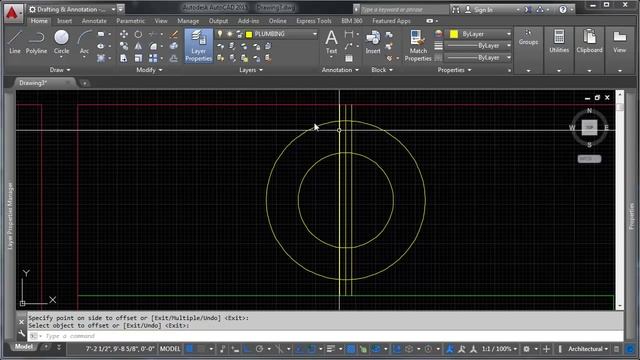Click the Explode tool icon

coord(173,46)
